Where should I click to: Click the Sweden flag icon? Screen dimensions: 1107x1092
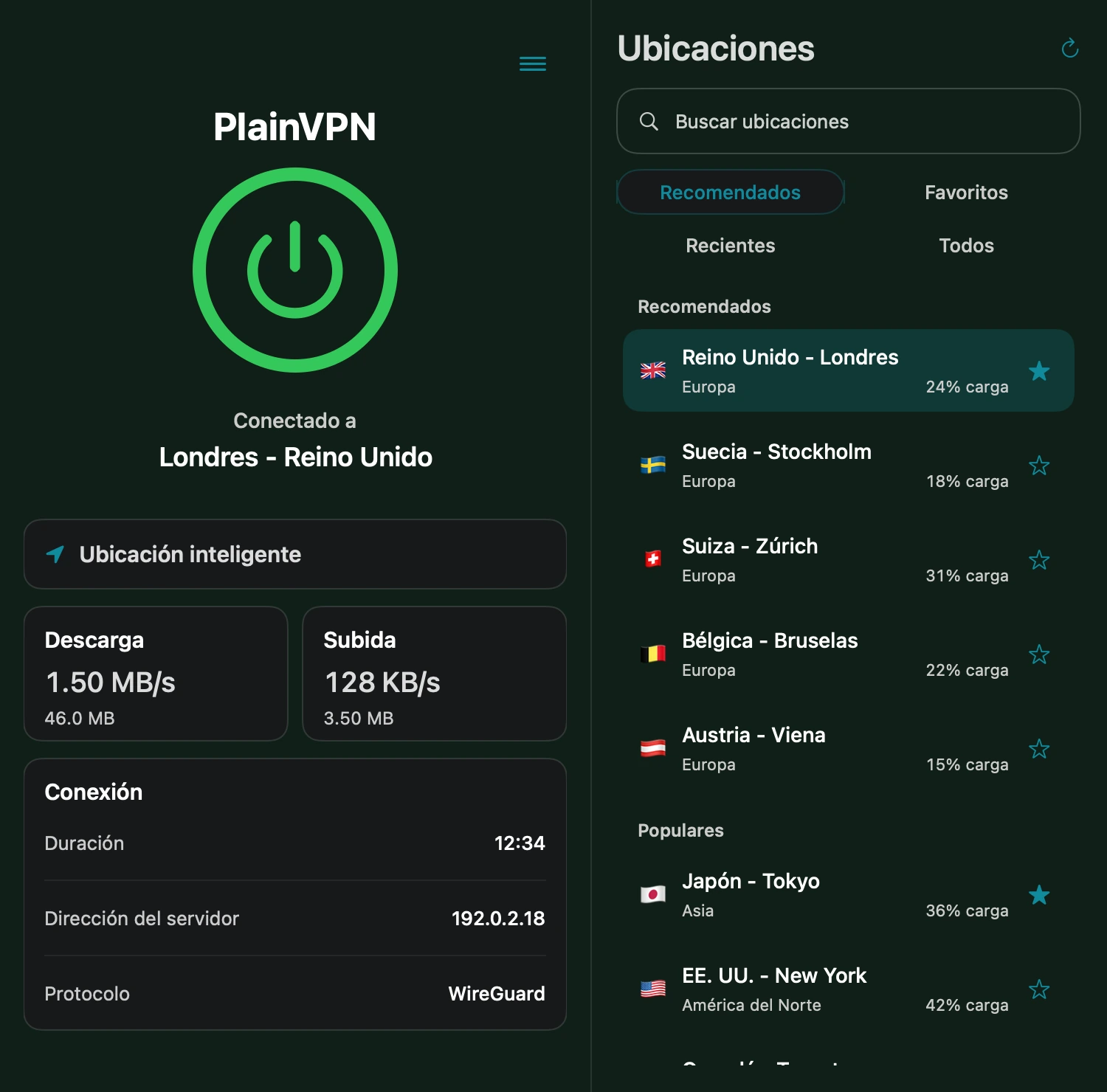653,465
